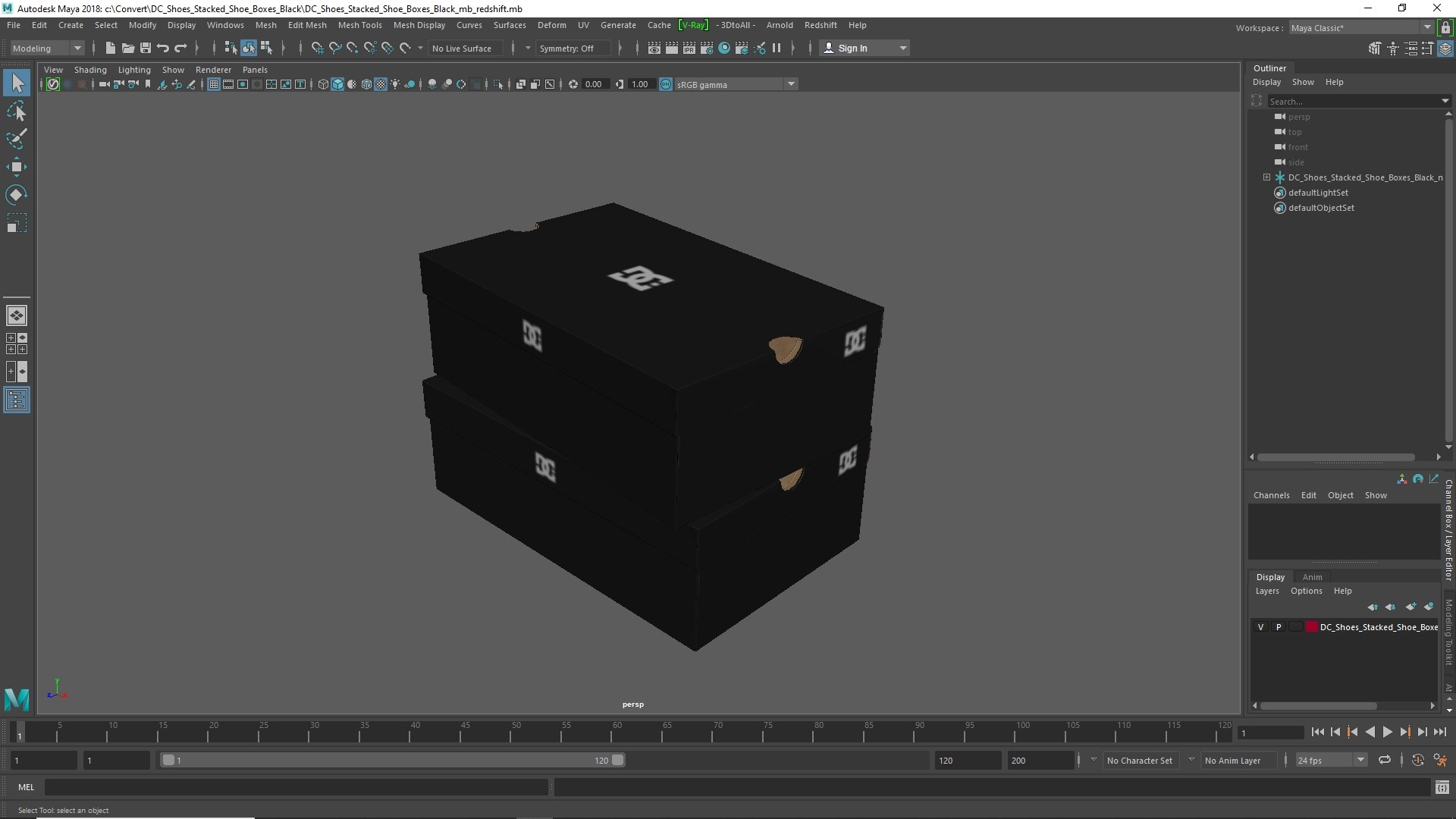The width and height of the screenshot is (1456, 819).
Task: Select the arrow Select tool
Action: tap(17, 83)
